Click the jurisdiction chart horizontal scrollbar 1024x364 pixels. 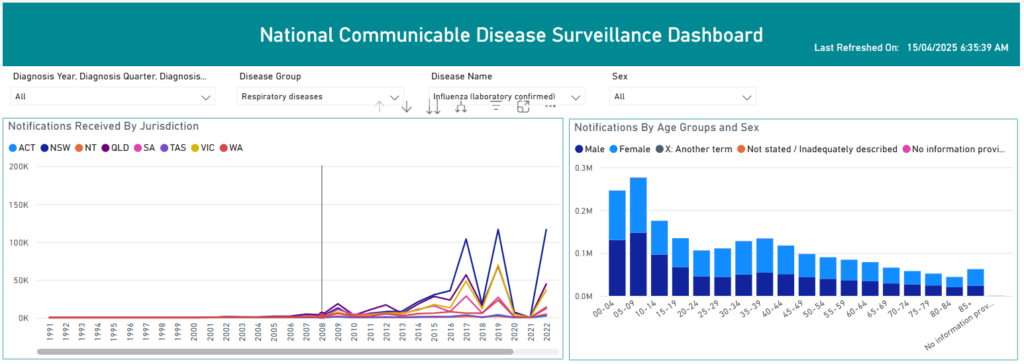click(275, 352)
